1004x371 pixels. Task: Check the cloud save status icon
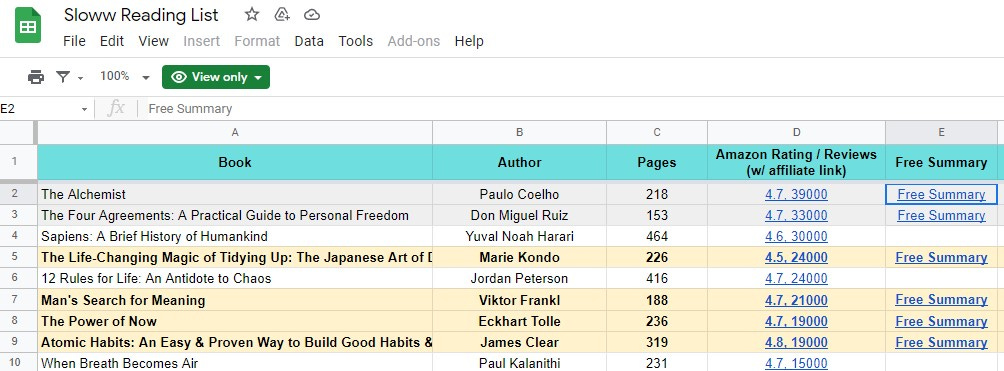(x=312, y=14)
